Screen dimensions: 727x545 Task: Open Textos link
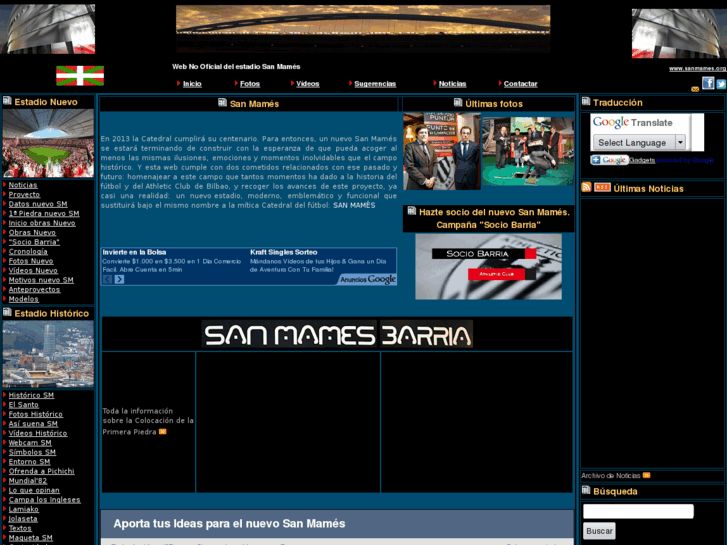point(20,528)
